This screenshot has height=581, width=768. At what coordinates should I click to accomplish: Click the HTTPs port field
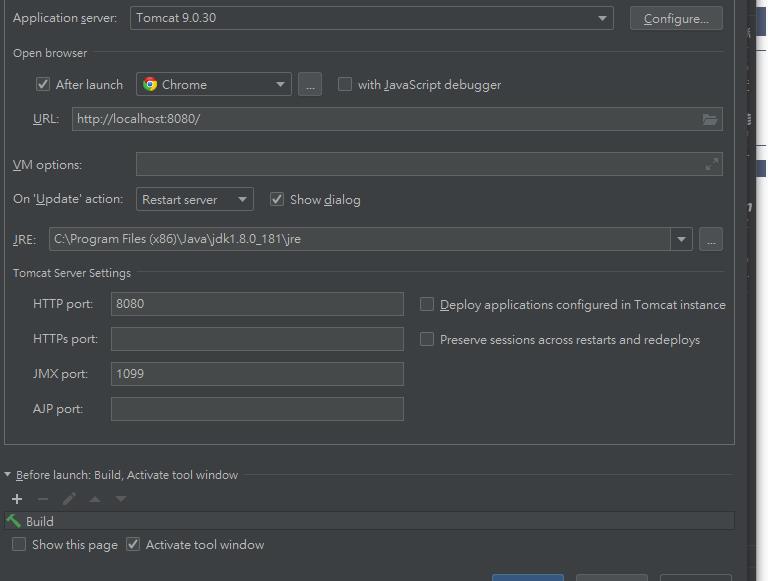point(258,339)
